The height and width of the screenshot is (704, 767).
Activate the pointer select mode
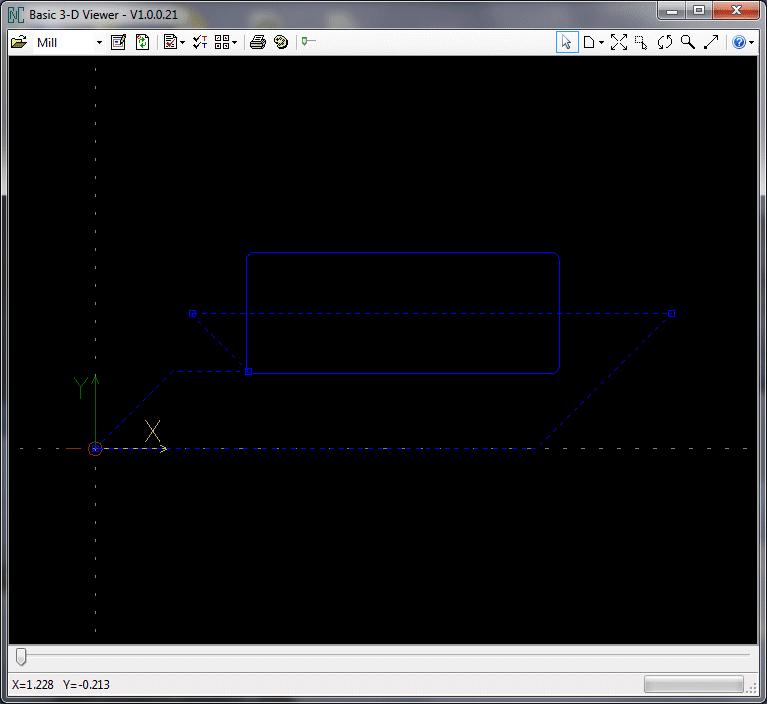click(x=567, y=42)
